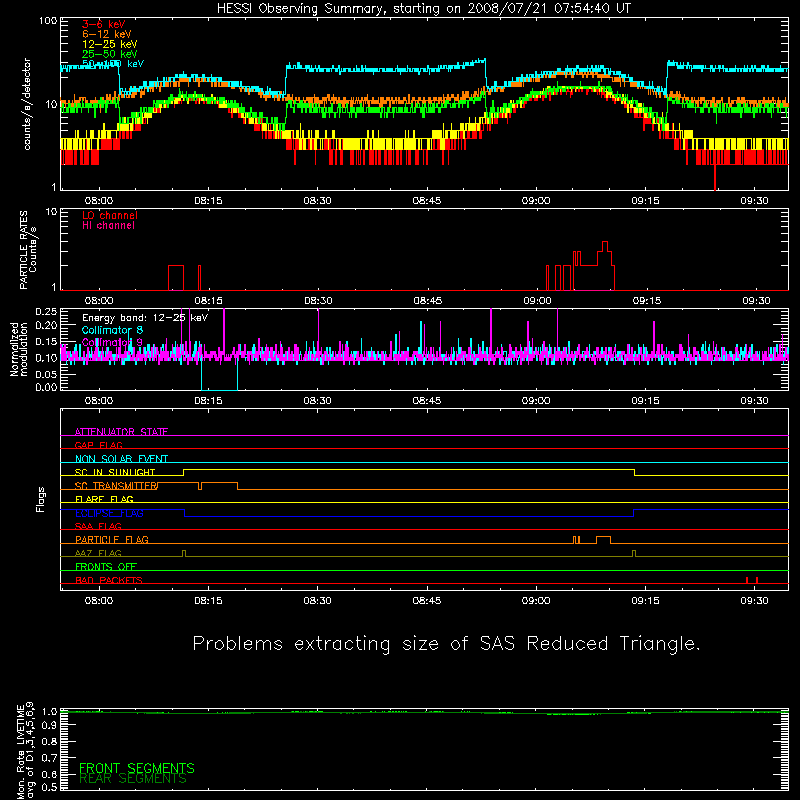The image size is (800, 800).
Task: Click 09:00 tick under the Flags panel
Action: (536, 601)
